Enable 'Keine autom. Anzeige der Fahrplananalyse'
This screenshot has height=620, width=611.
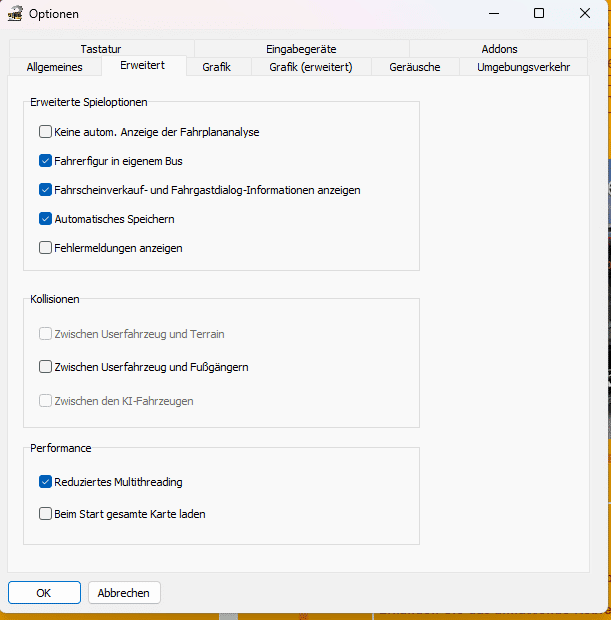(46, 131)
